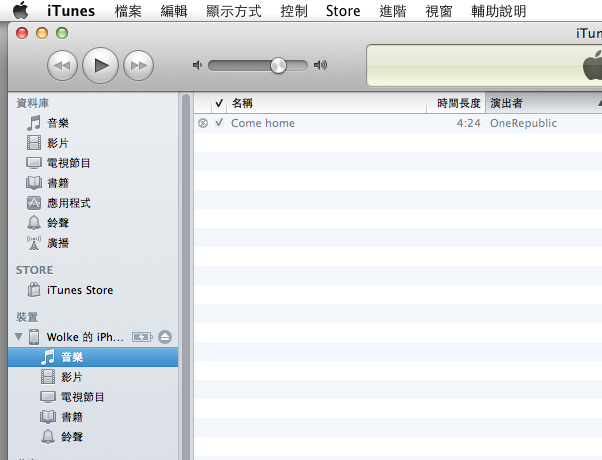Click the OneRepublic artist cell
The height and width of the screenshot is (460, 602).
[x=523, y=123]
